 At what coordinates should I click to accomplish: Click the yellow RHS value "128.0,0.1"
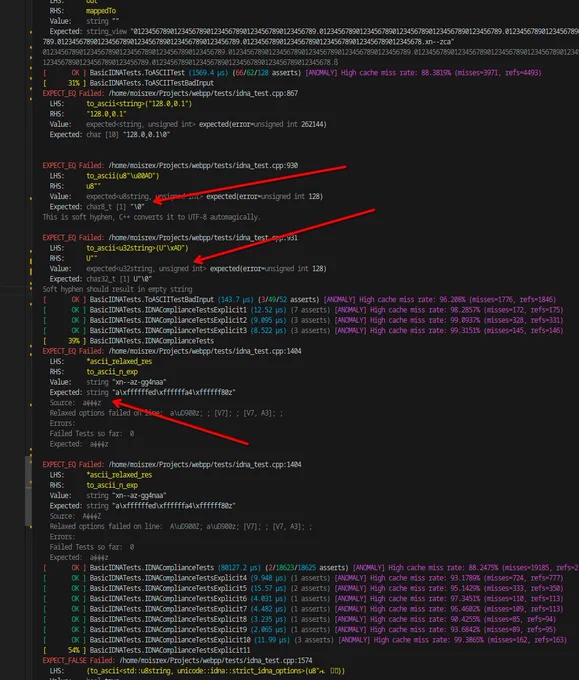point(106,114)
